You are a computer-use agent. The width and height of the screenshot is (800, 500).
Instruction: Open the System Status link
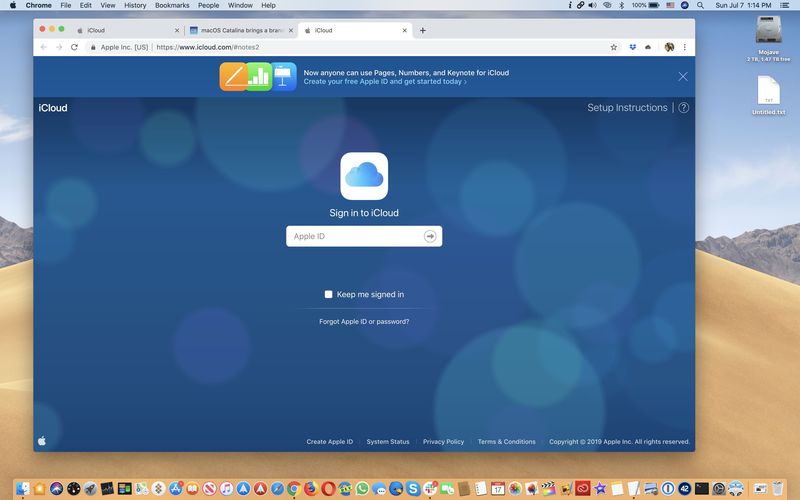(388, 442)
